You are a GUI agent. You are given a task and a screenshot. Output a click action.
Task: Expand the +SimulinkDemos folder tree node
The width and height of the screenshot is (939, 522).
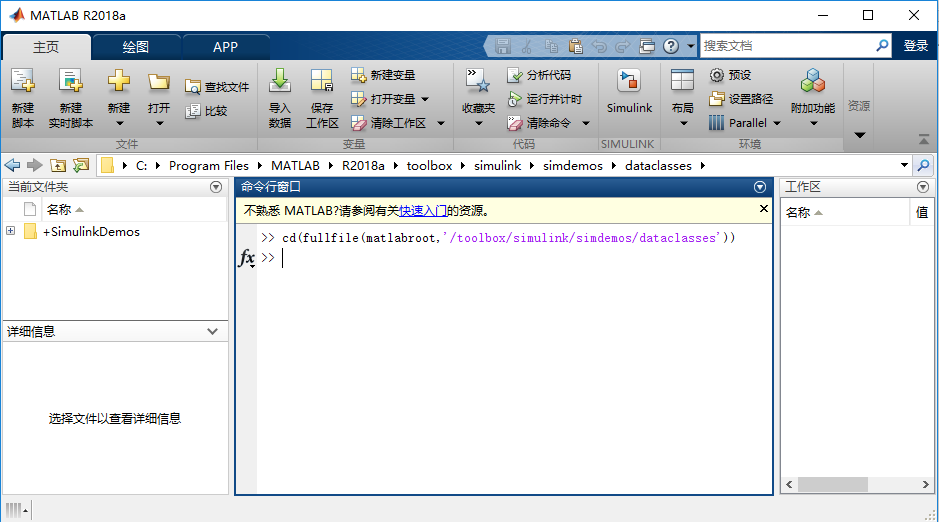pyautogui.click(x=10, y=230)
